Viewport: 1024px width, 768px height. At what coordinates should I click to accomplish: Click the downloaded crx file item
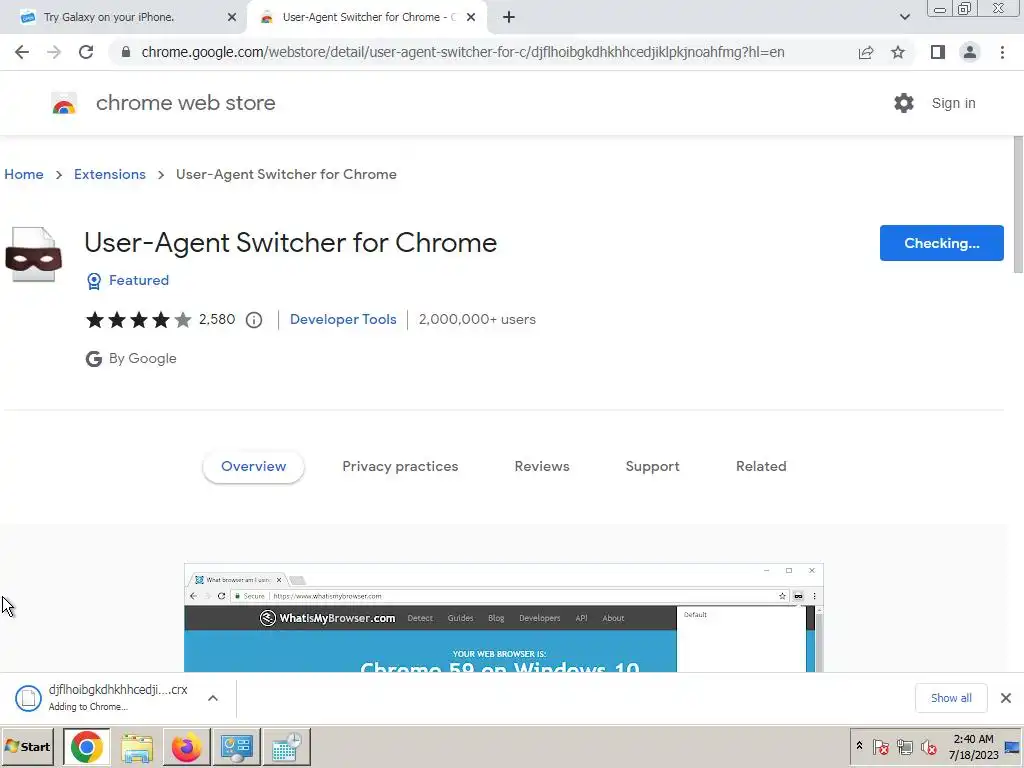pyautogui.click(x=104, y=697)
